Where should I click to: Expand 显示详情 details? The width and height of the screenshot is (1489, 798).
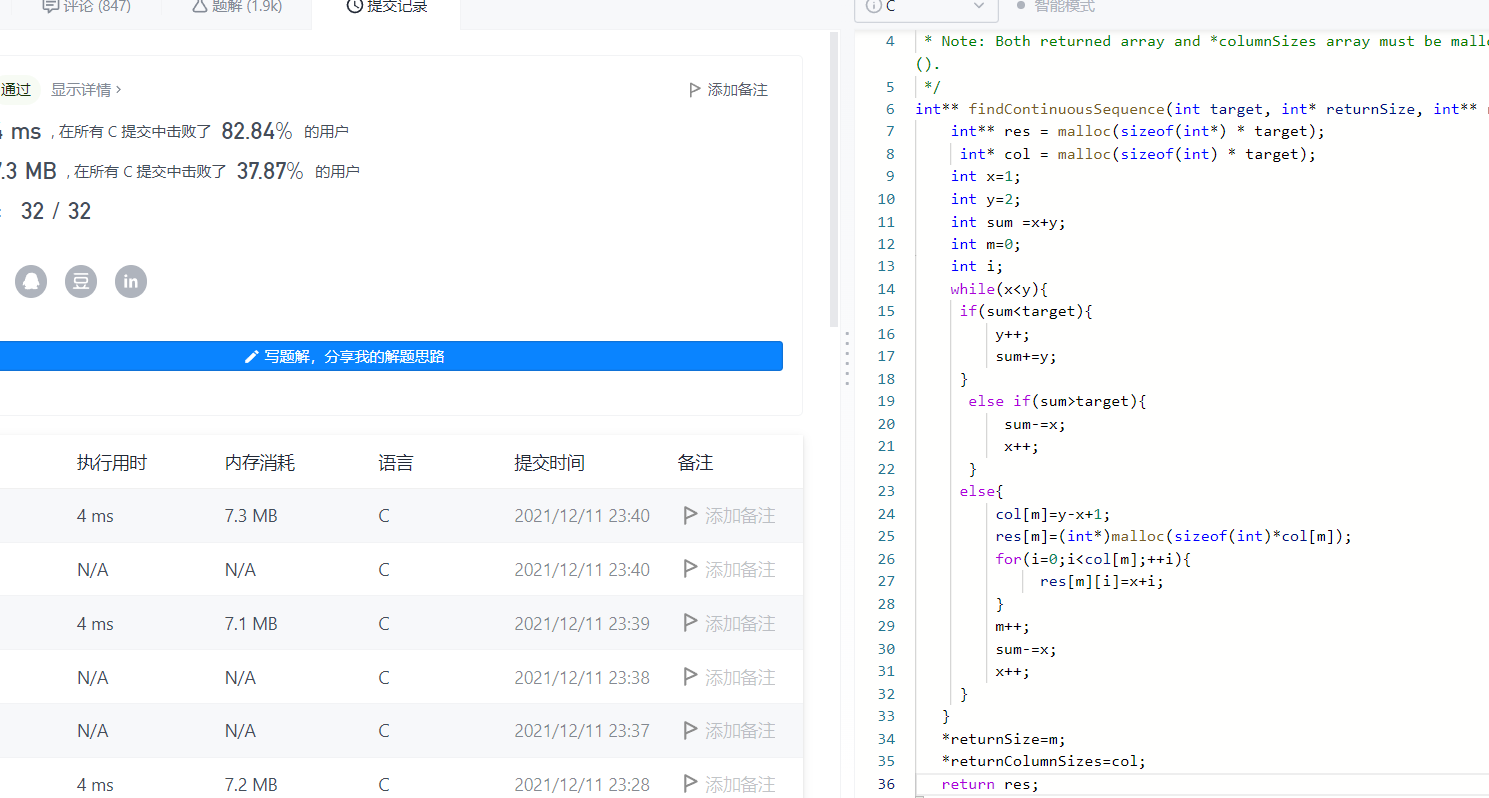[x=86, y=90]
